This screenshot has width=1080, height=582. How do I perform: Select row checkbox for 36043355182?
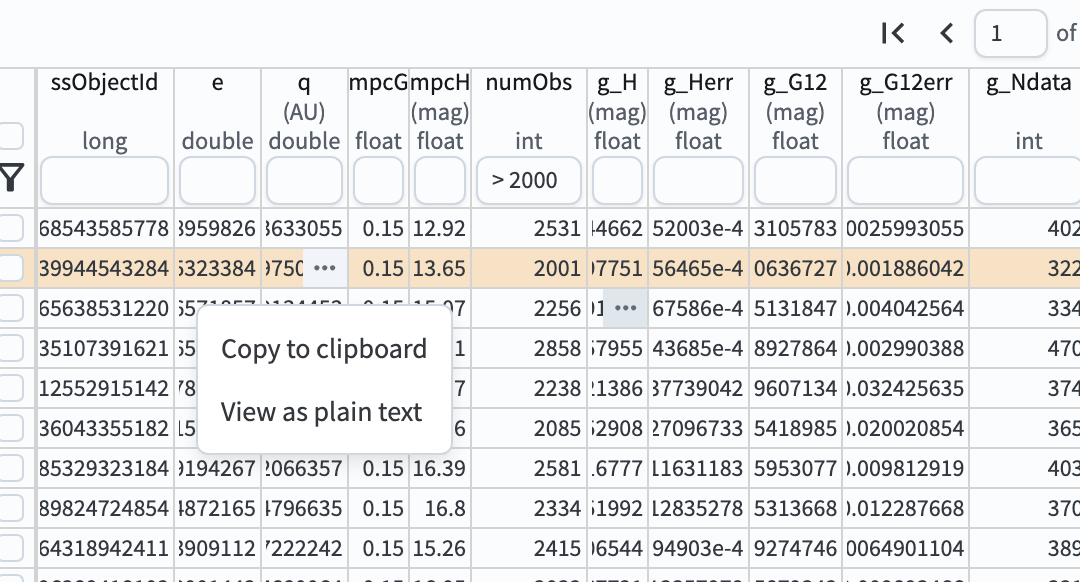point(12,428)
